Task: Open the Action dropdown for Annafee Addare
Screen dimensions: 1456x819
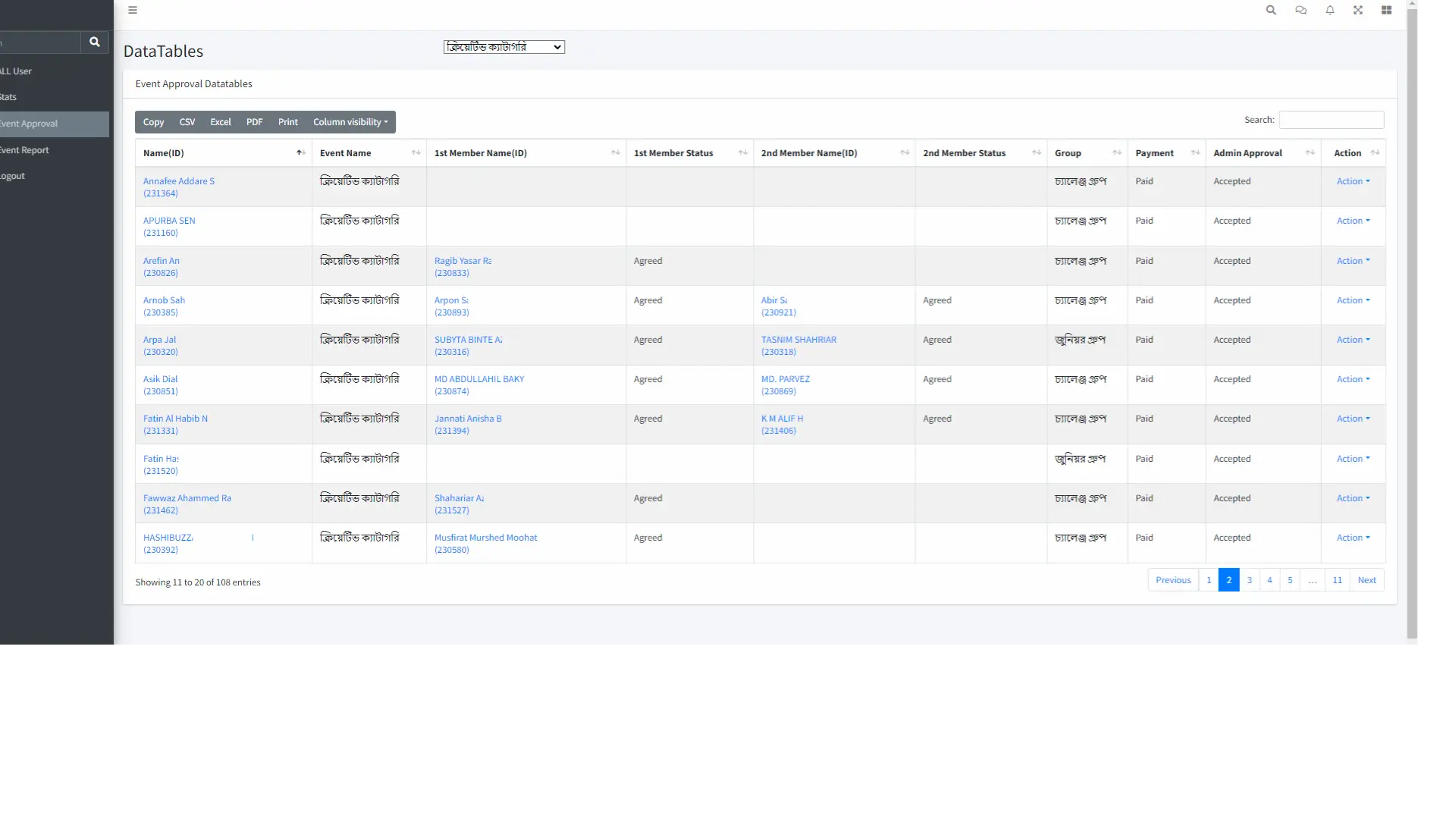Action: point(1353,181)
